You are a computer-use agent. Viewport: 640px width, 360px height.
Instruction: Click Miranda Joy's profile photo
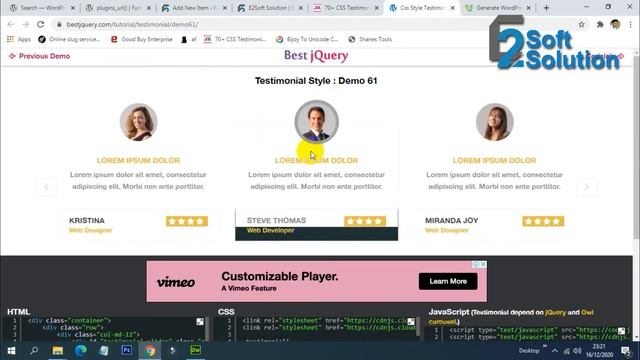(x=494, y=122)
